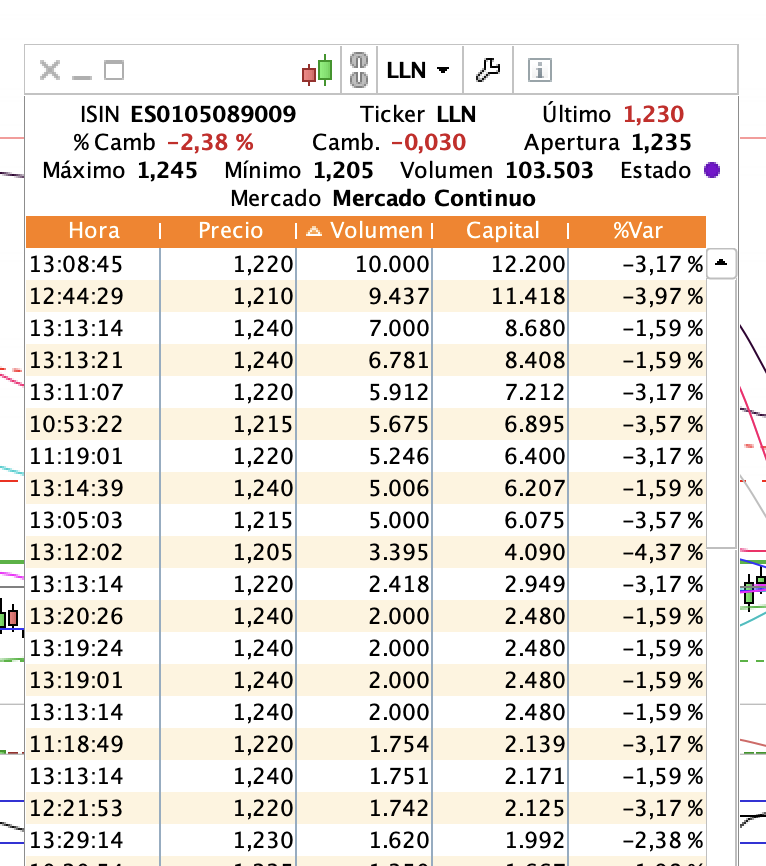
Task: Select the trade row at 13:20:26
Action: tap(366, 616)
